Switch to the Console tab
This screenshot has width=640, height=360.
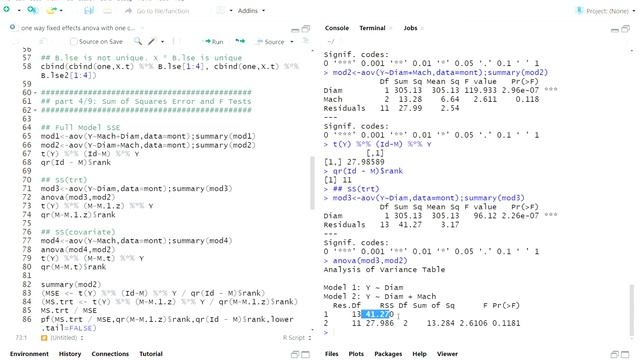pyautogui.click(x=337, y=28)
